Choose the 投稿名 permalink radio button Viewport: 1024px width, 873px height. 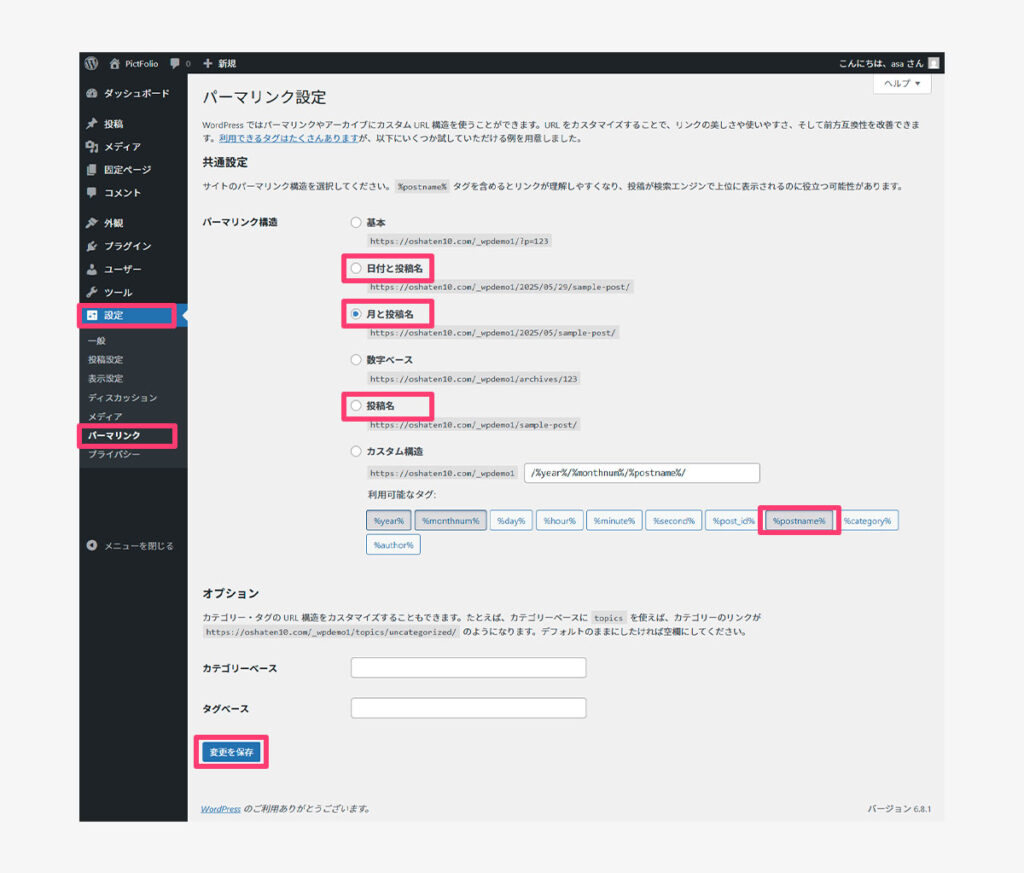(356, 406)
